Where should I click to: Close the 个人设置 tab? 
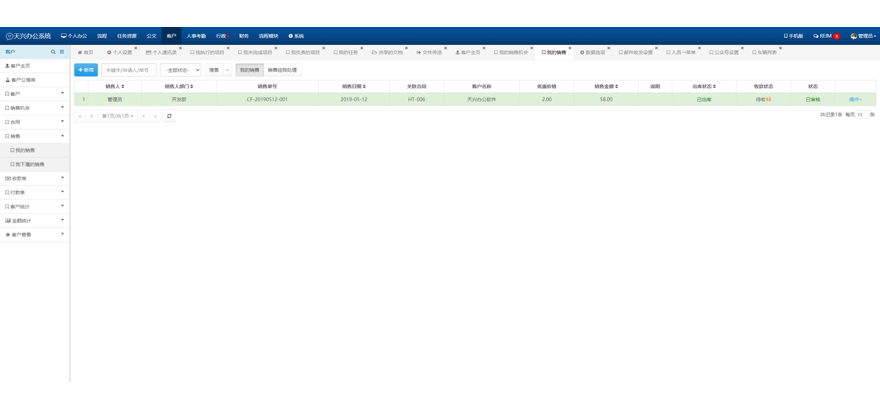(135, 48)
